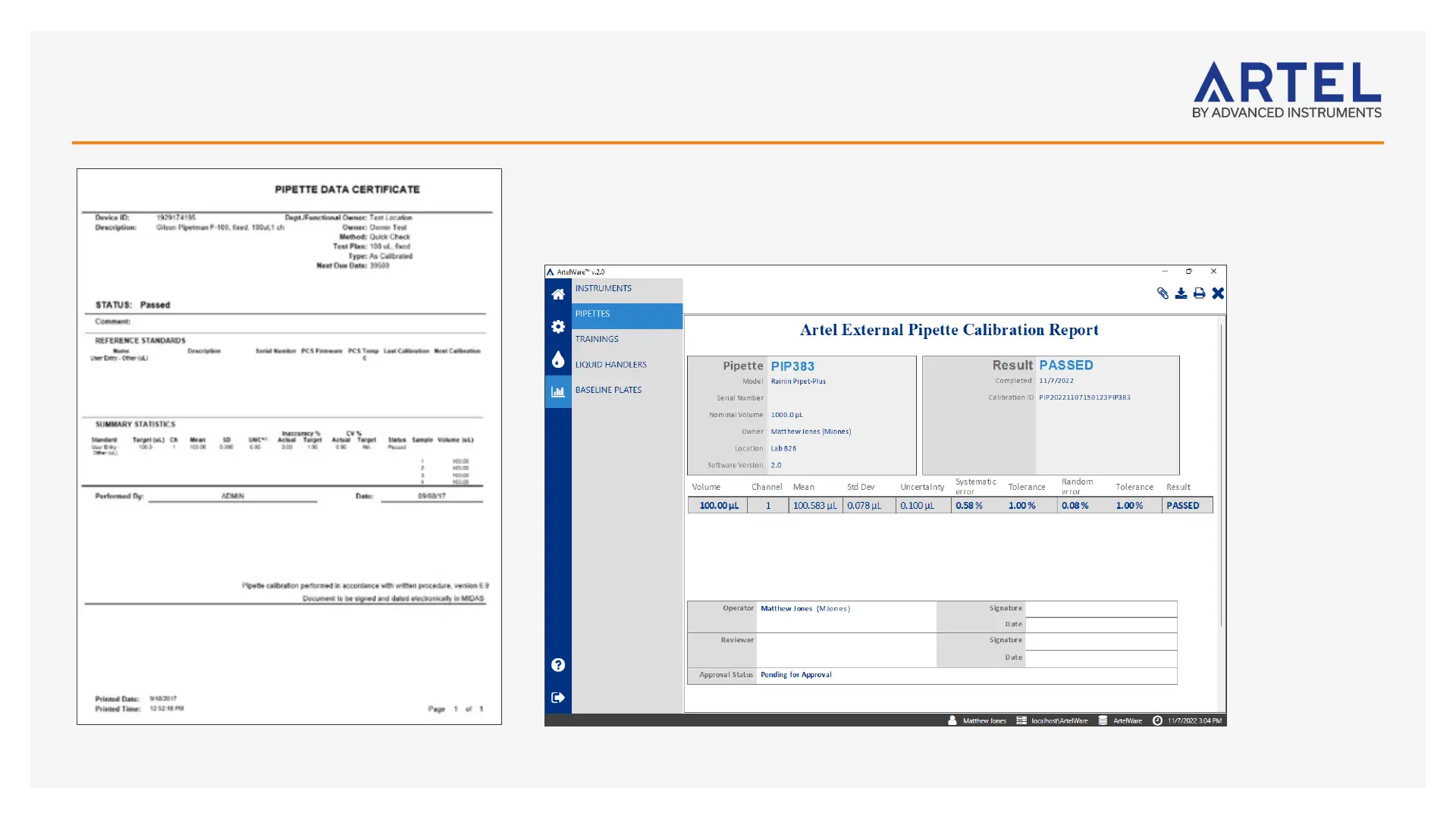
Task: Click the uncertainty 0.100 µL cell
Action: coord(923,506)
